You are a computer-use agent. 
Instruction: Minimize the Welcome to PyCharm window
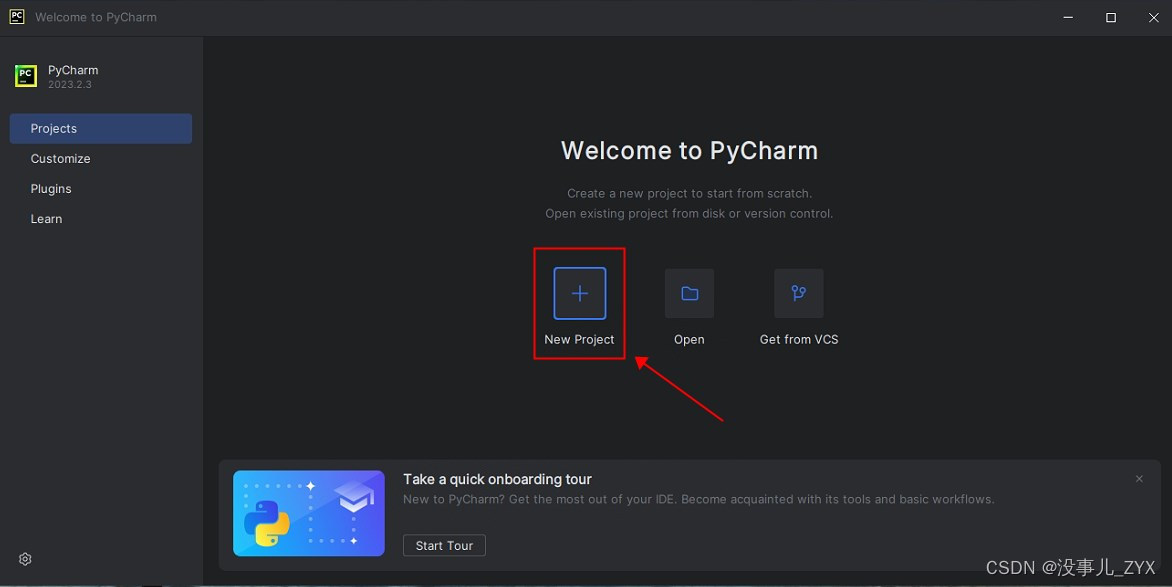coord(1068,17)
